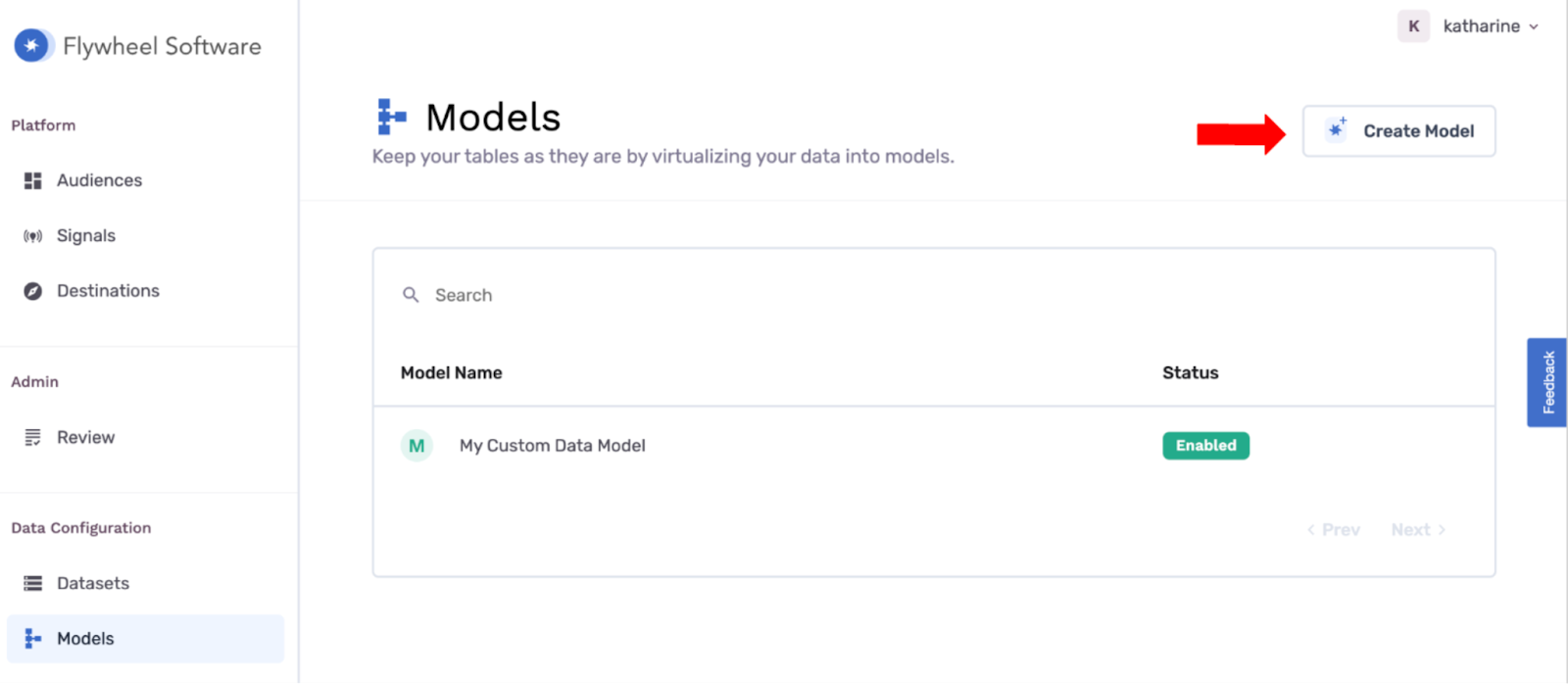The image size is (1568, 684).
Task: Click the green M model avatar
Action: 416,446
